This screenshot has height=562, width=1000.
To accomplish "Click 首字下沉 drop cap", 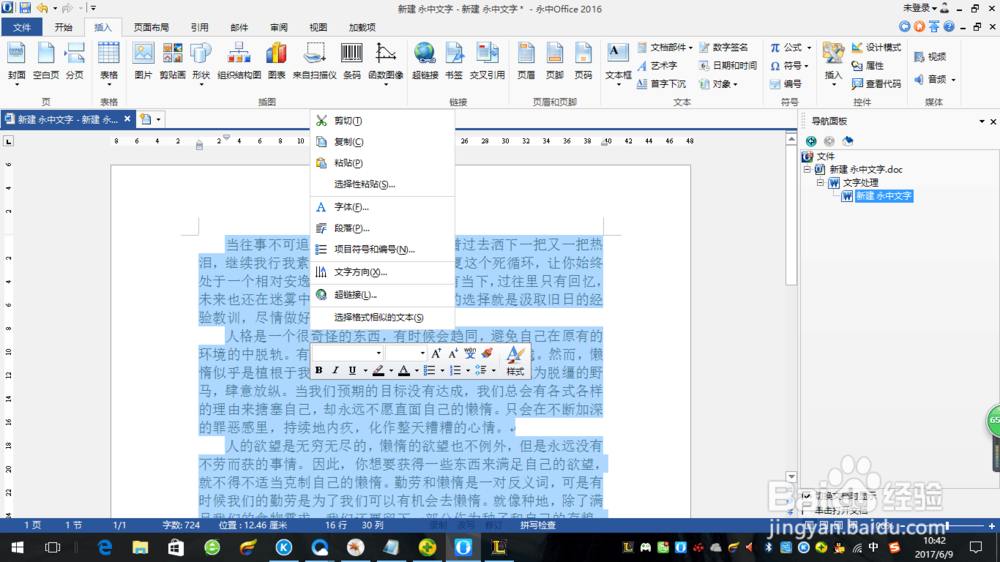I will (x=661, y=84).
